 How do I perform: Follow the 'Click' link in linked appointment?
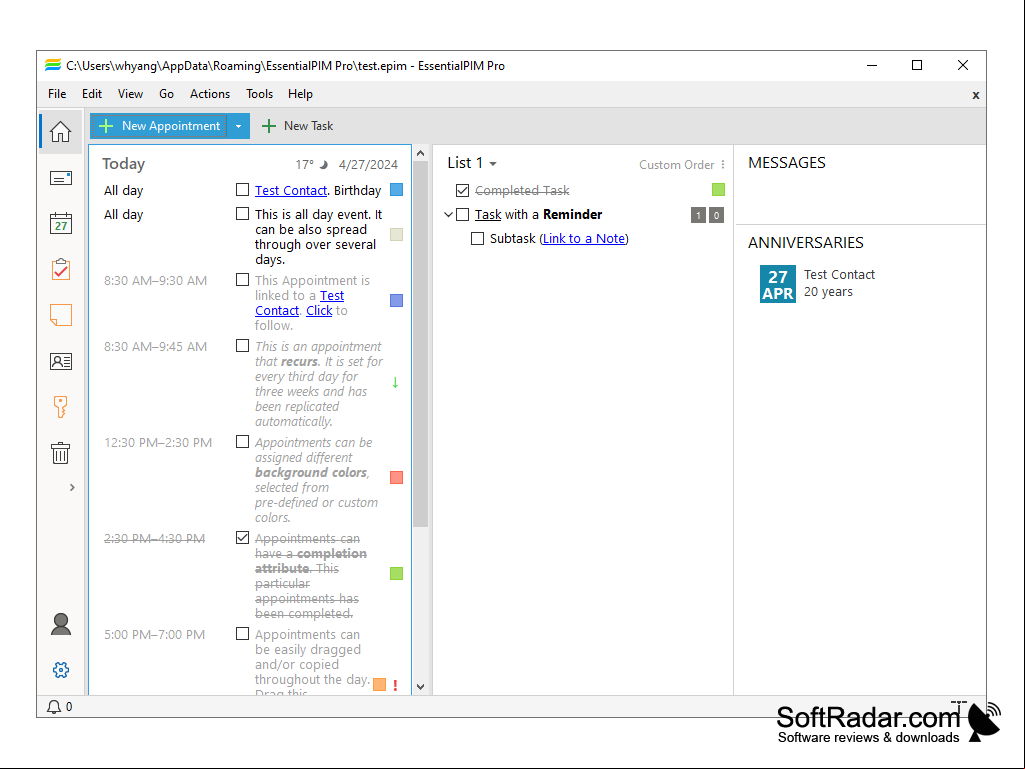(x=319, y=311)
